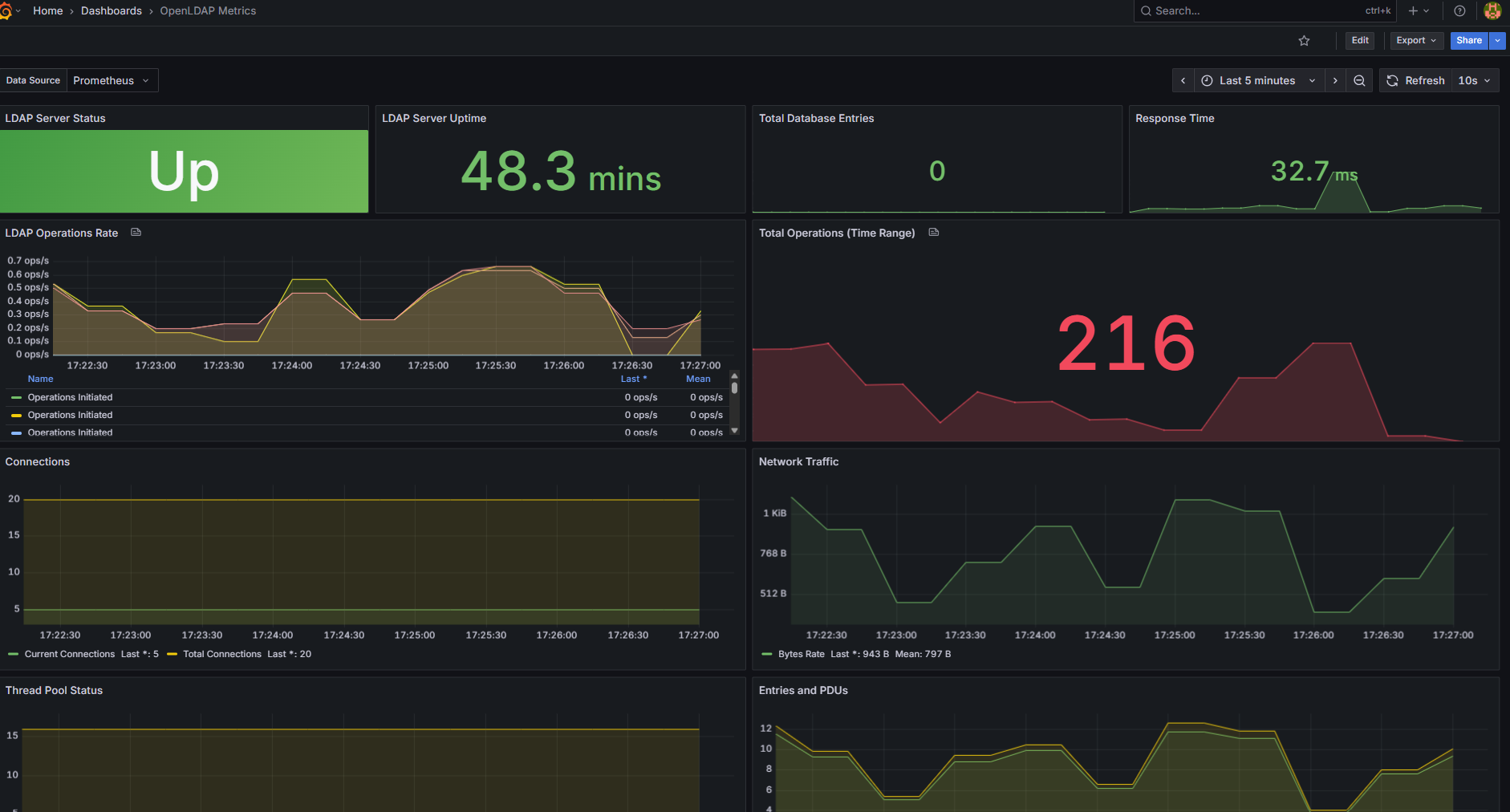Open Total Operations panel description icon

934,233
